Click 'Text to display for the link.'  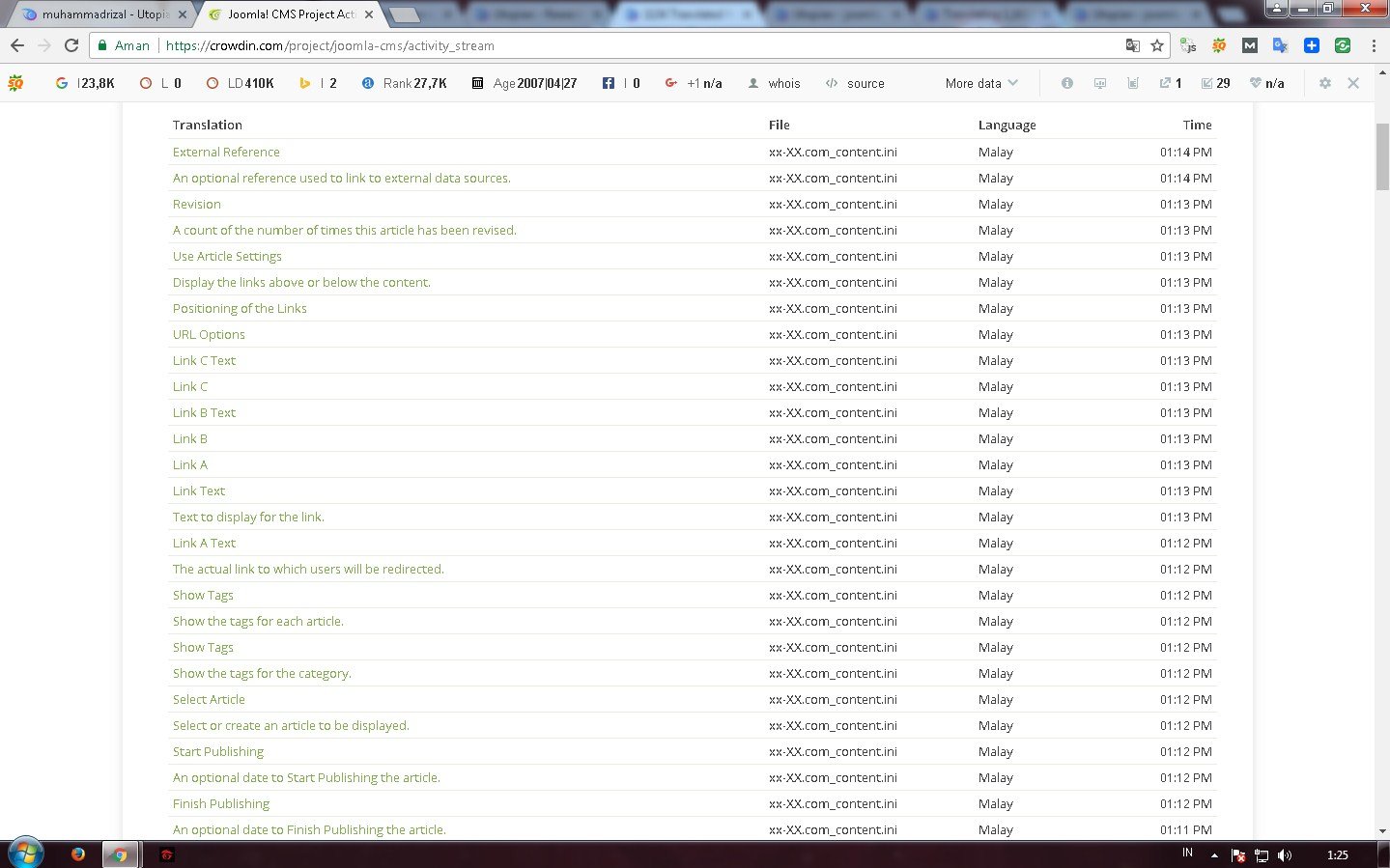point(248,517)
